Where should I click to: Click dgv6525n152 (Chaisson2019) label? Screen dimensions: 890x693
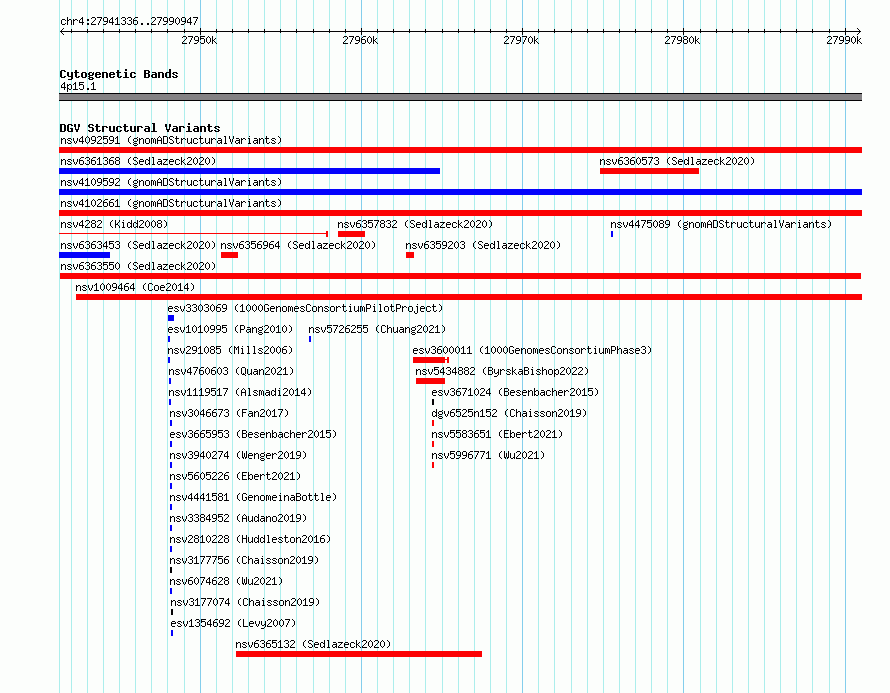[x=509, y=413]
